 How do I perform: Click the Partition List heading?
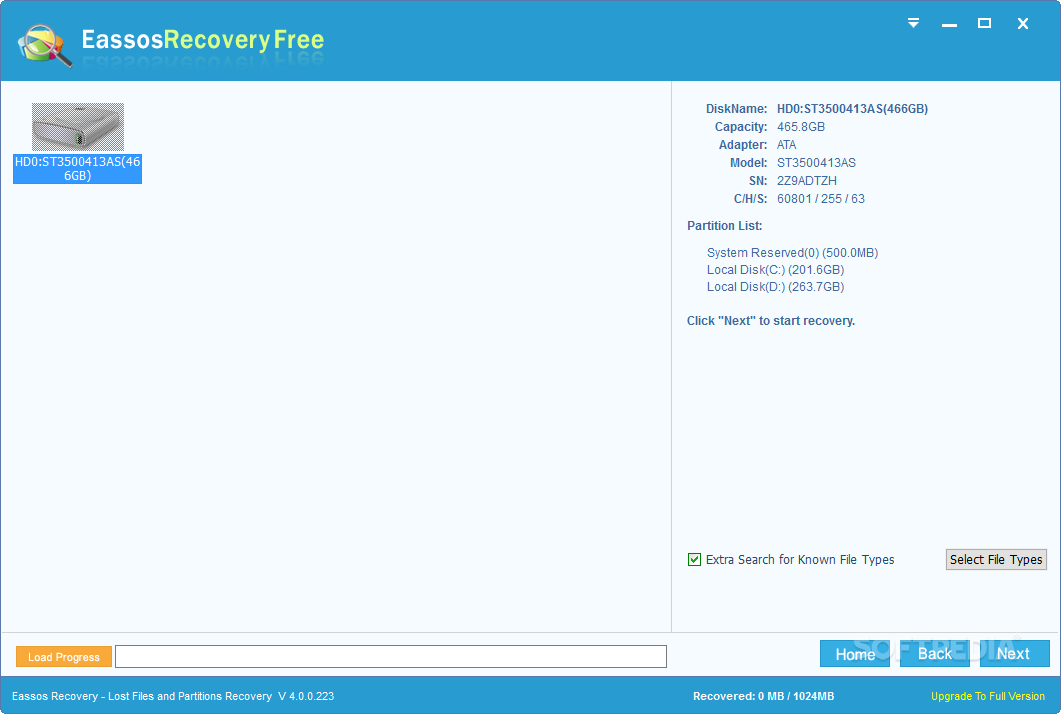pyautogui.click(x=724, y=226)
